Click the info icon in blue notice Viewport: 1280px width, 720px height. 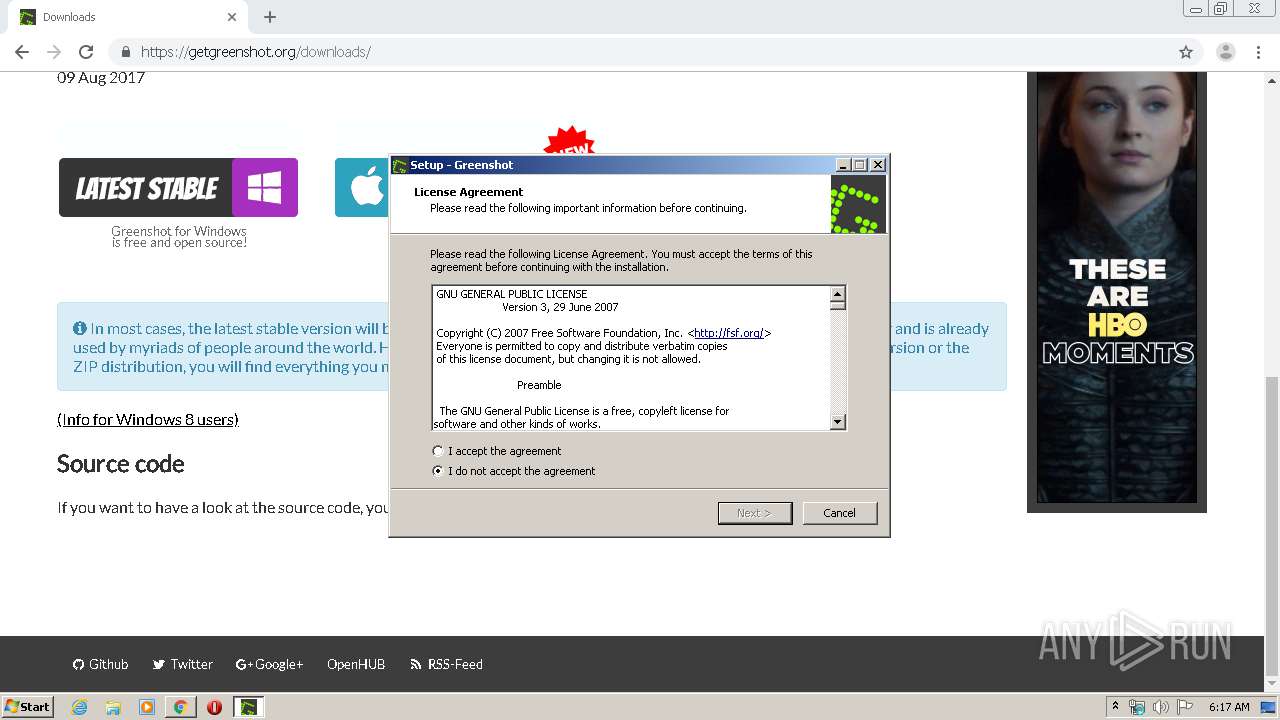click(x=80, y=328)
